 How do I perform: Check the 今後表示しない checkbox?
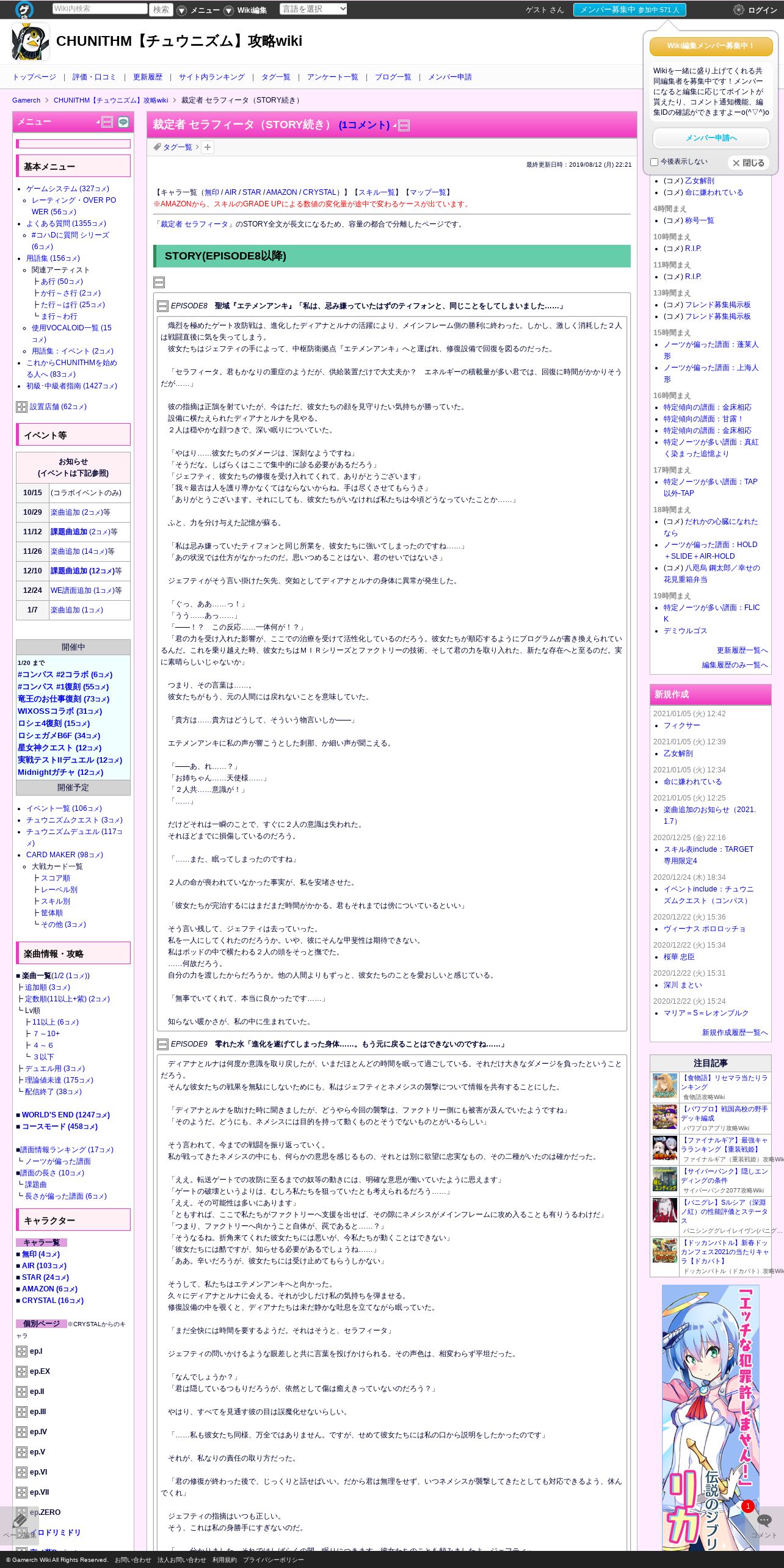pyautogui.click(x=654, y=162)
